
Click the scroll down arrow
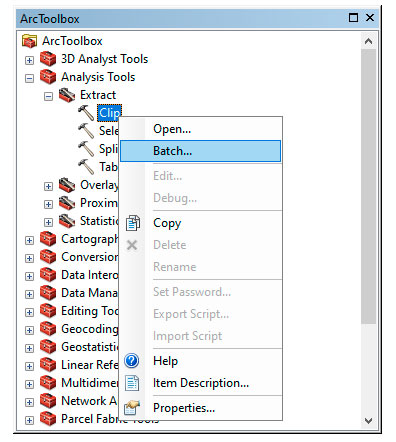click(368, 421)
